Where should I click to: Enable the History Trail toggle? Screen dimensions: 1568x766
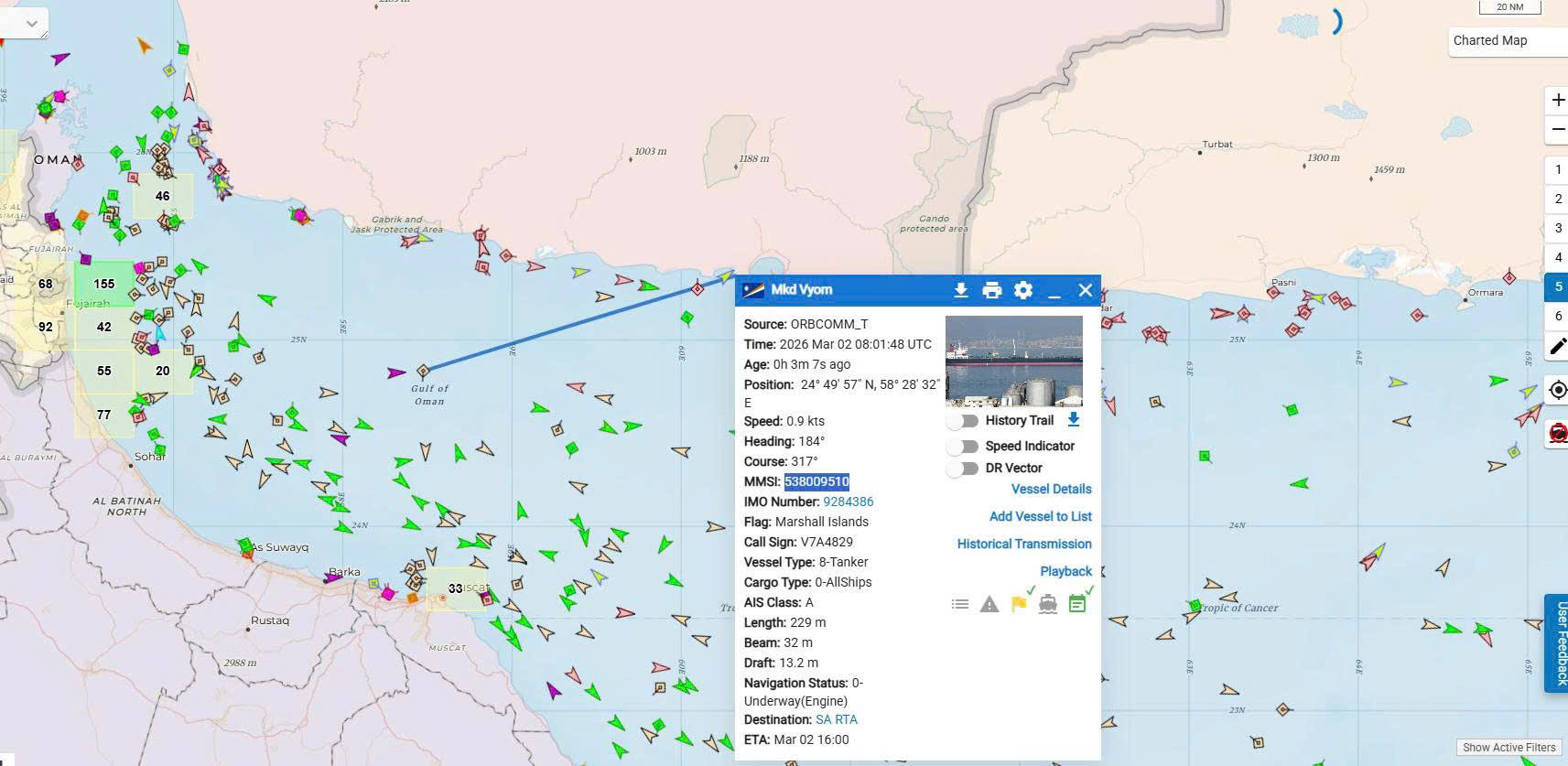tap(962, 421)
